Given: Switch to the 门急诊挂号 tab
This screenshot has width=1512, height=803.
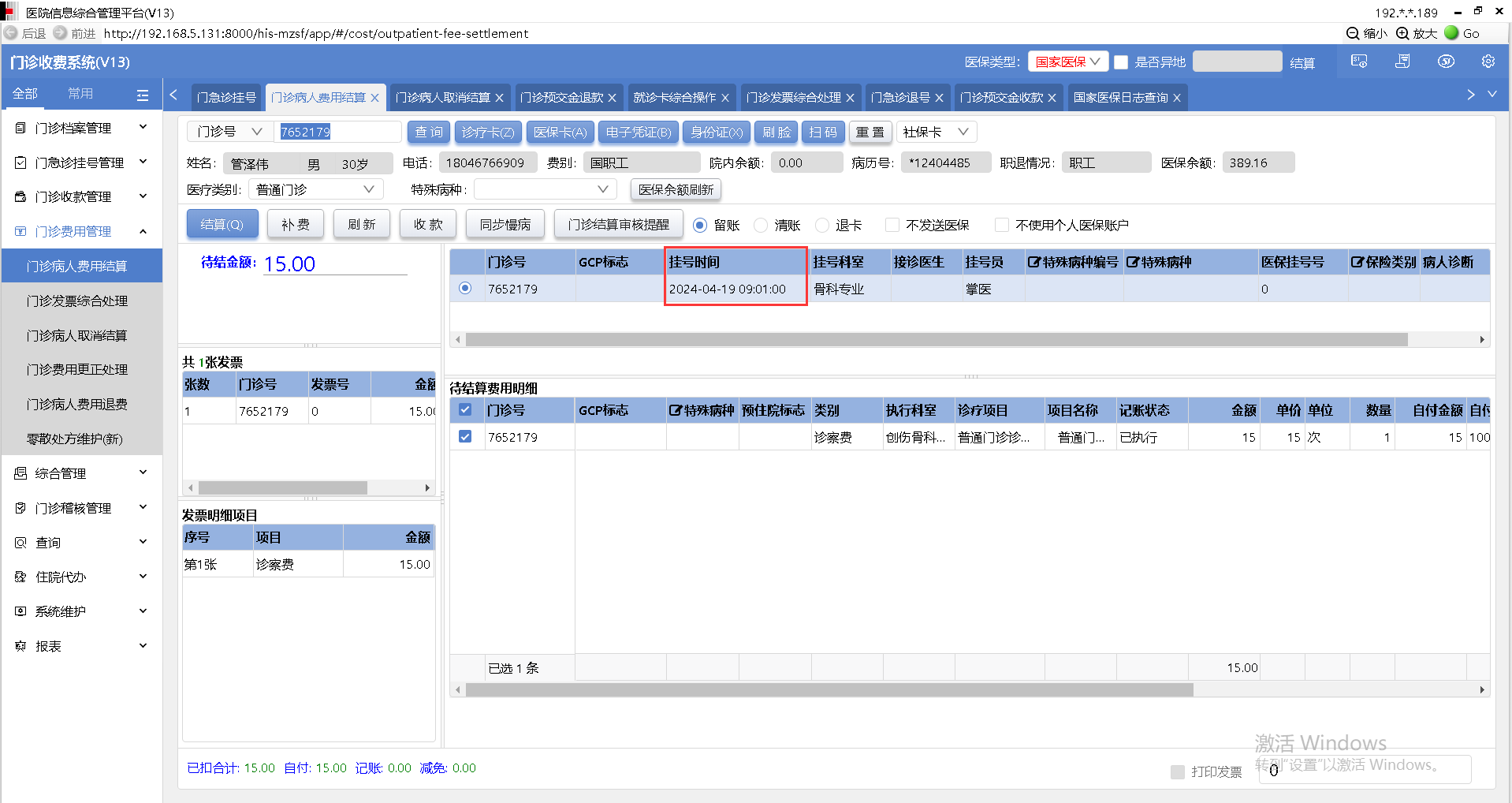Looking at the screenshot, I should click(226, 98).
